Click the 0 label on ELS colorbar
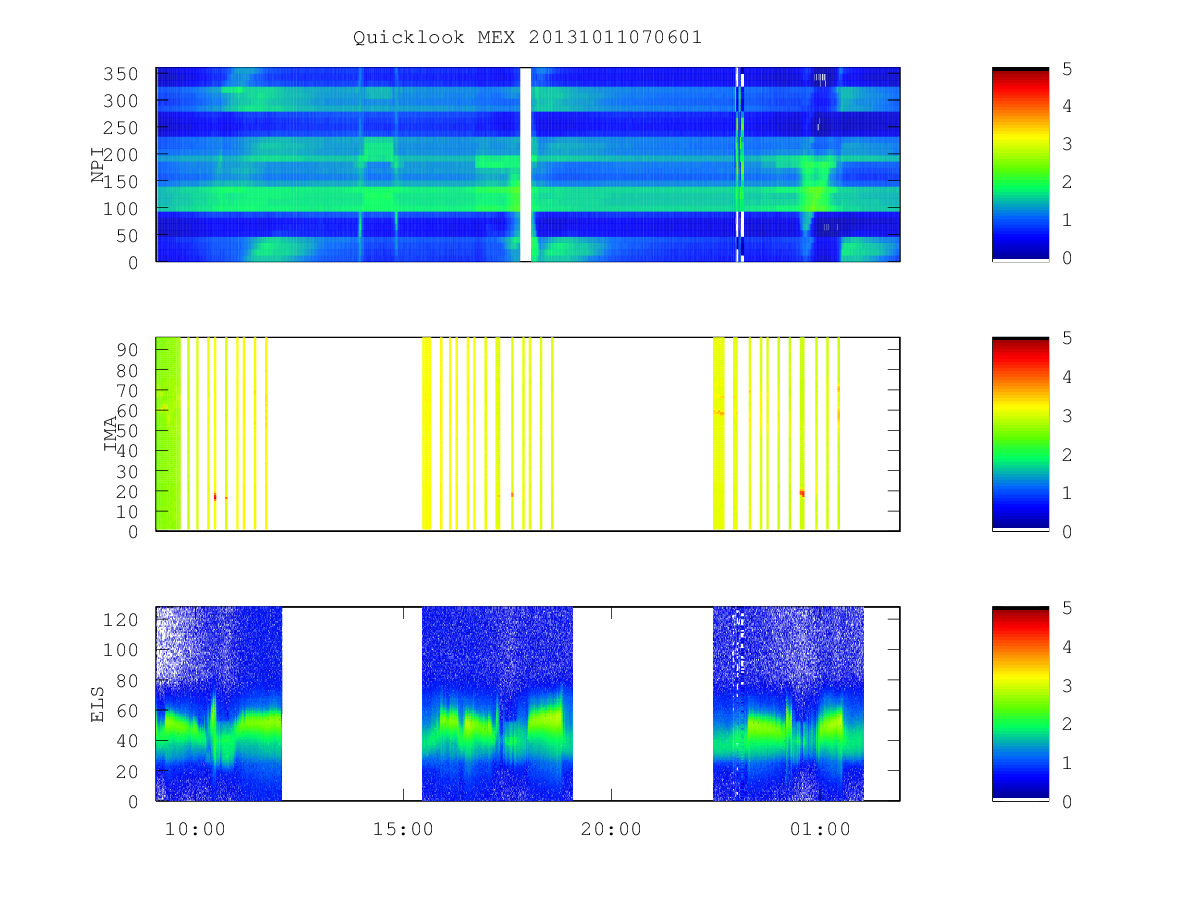The image size is (1200, 900). pos(1066,802)
